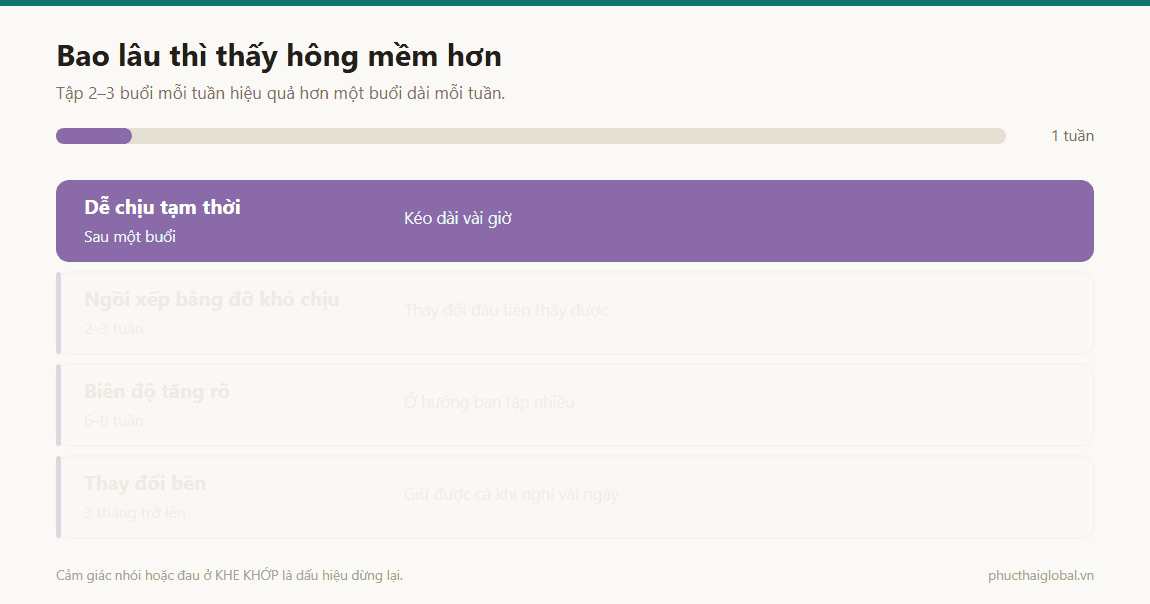Click the timeline progress bar
Viewport: 1150px width, 604px height.
click(531, 136)
